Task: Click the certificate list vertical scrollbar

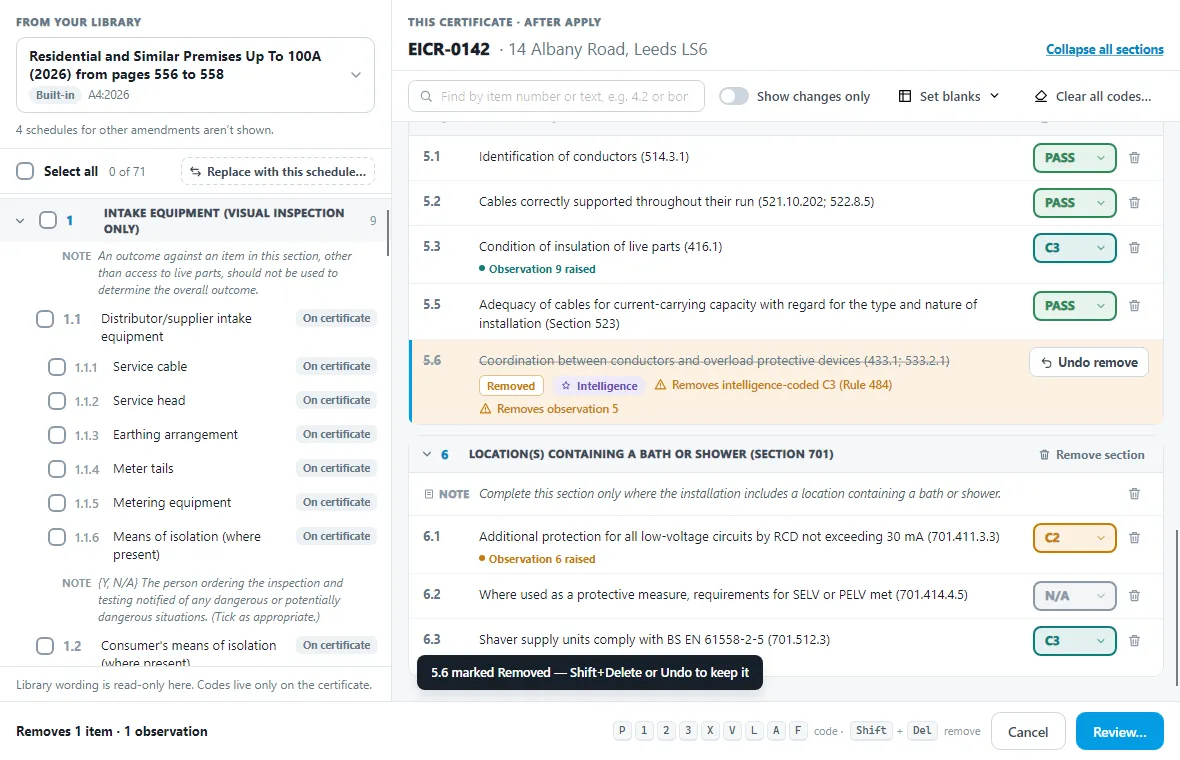Action: click(x=1176, y=608)
